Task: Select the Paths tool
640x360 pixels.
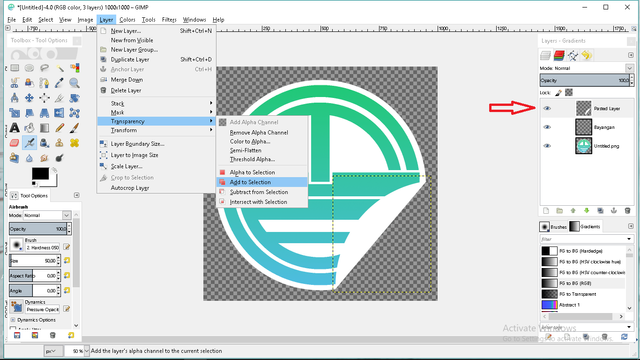Action: 44,83
